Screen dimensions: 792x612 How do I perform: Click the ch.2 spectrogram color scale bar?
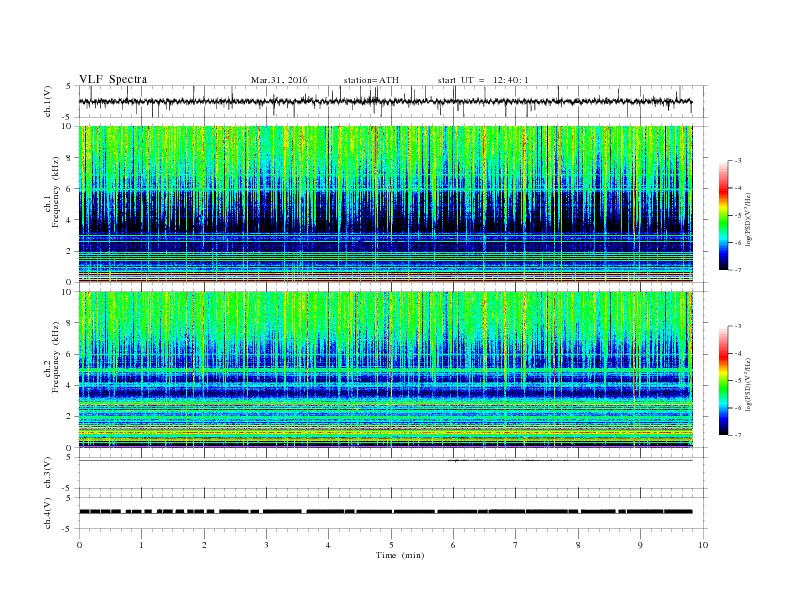coord(724,380)
